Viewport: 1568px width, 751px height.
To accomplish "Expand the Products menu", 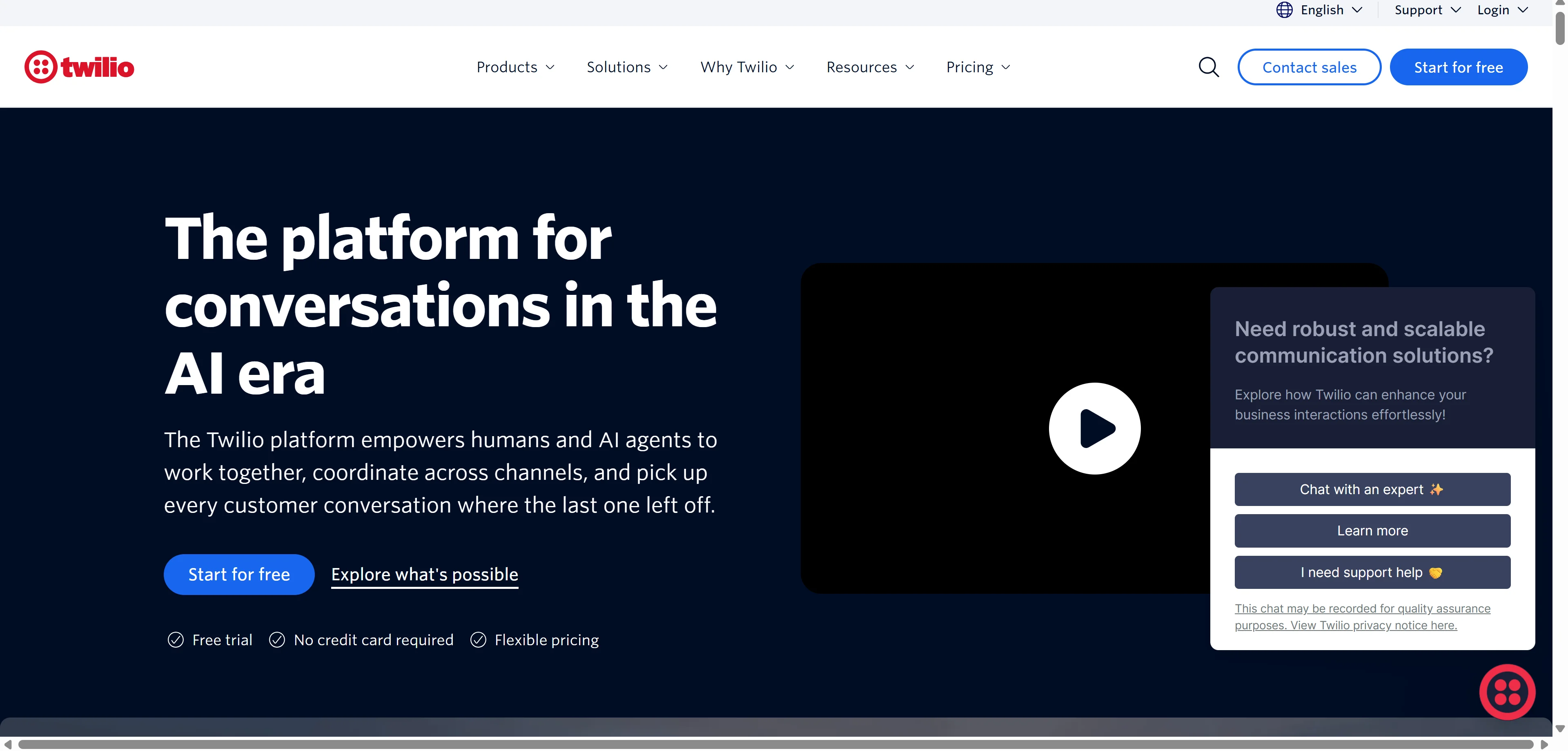I will click(516, 67).
